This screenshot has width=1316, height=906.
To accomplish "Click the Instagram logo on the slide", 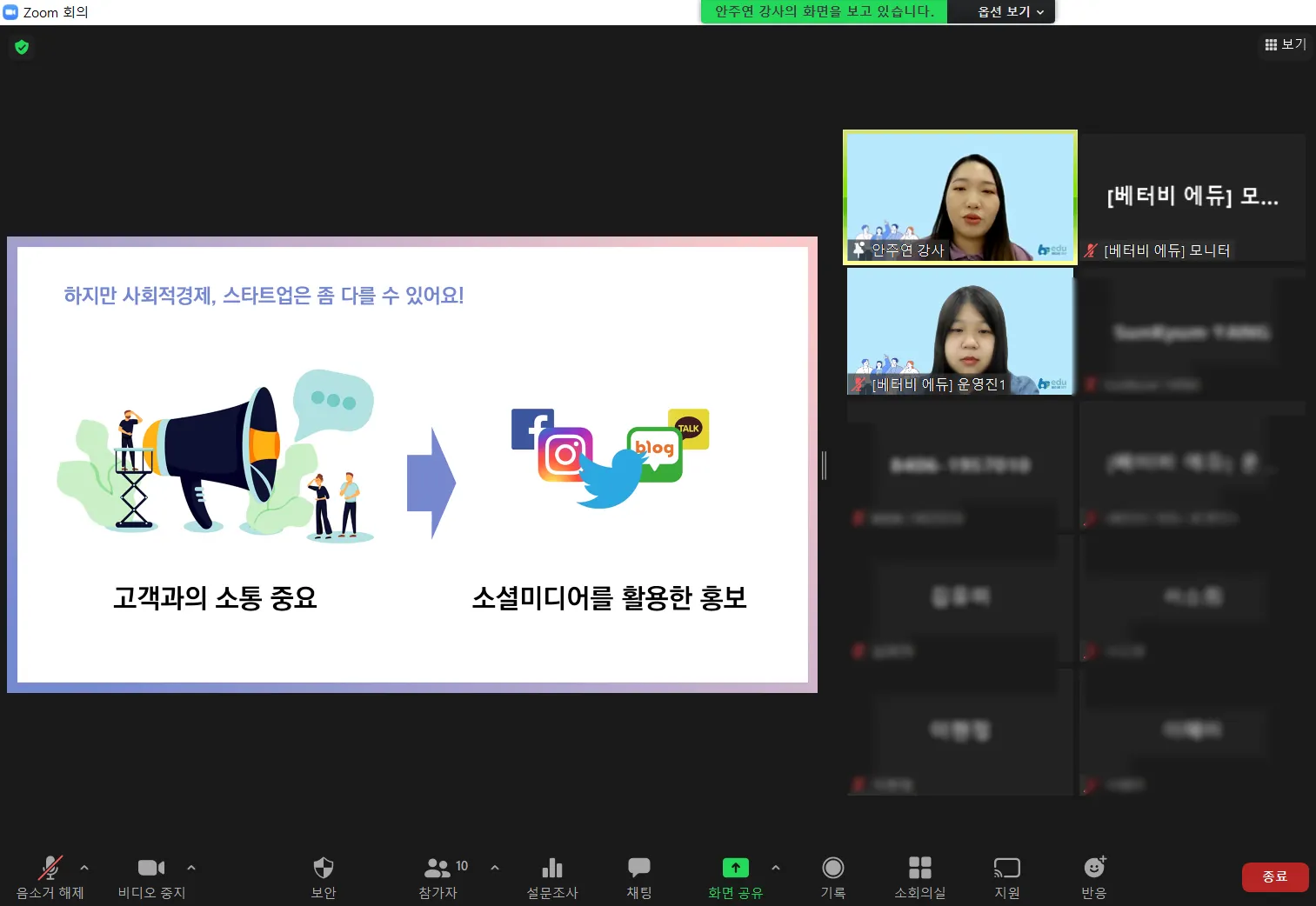I will tap(564, 454).
